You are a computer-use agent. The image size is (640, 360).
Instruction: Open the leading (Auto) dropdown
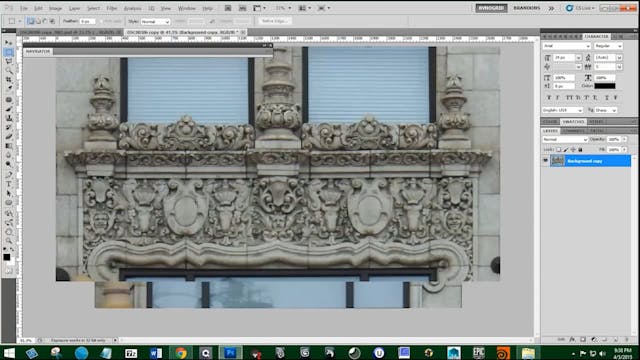[619, 58]
